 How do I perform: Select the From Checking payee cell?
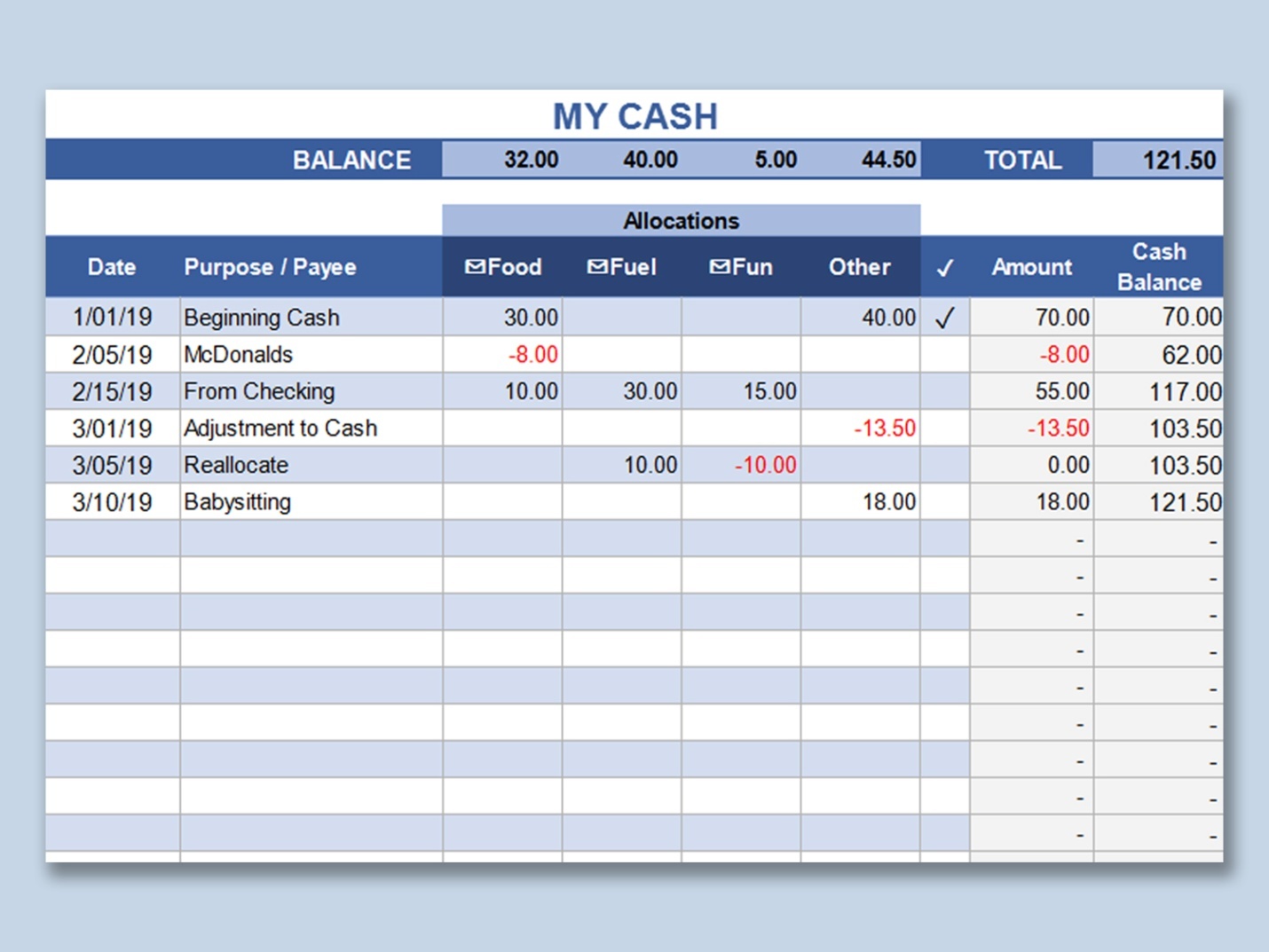coord(311,391)
